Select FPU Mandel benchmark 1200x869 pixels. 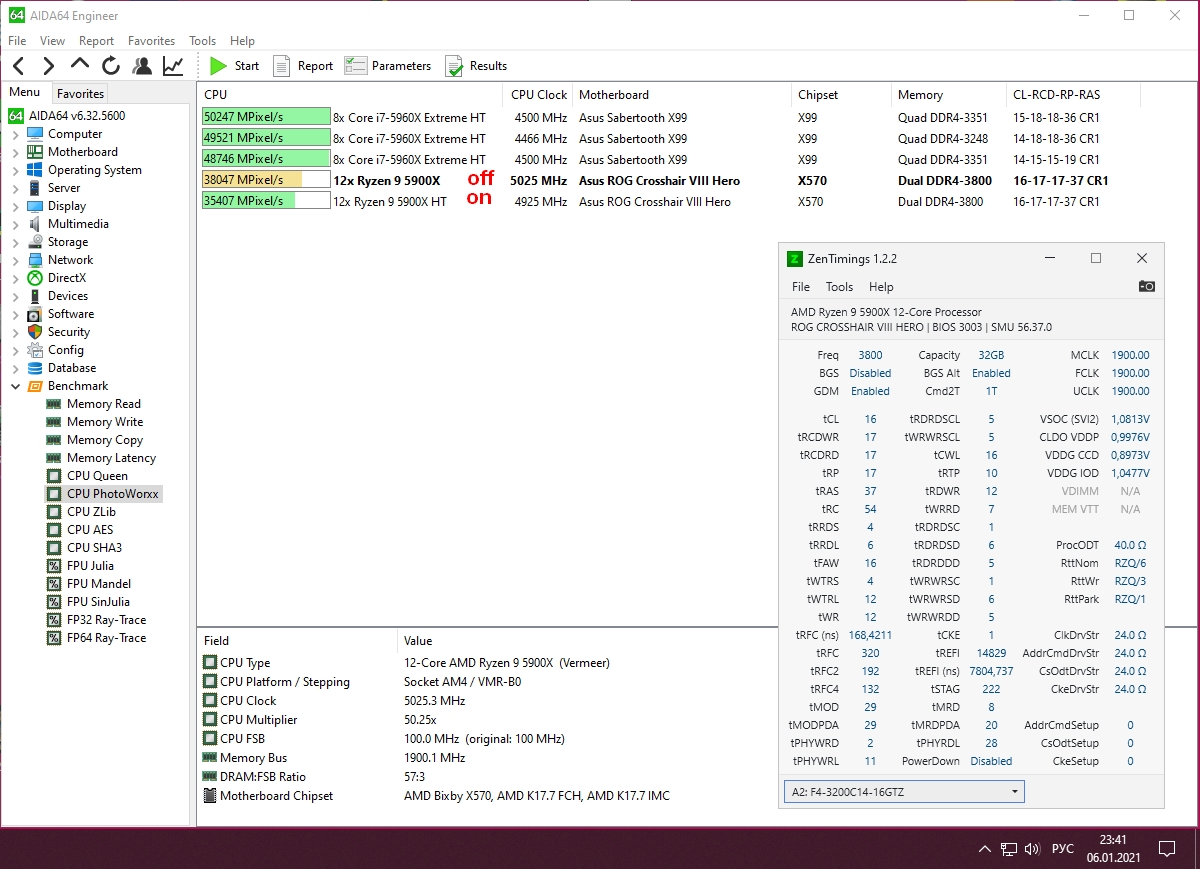click(x=99, y=584)
